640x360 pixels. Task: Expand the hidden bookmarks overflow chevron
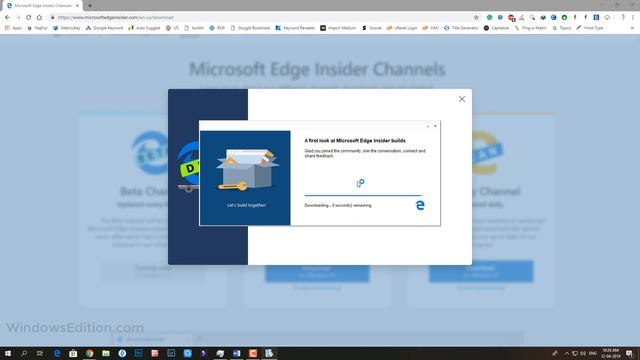click(x=632, y=28)
